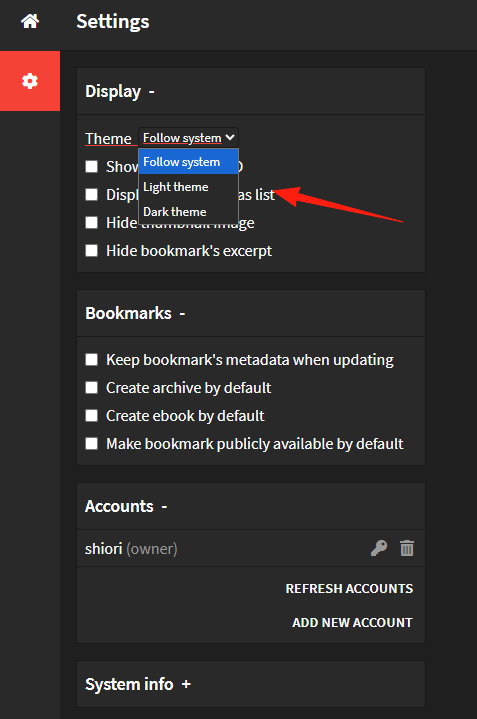The height and width of the screenshot is (719, 477).
Task: Click REFRESH ACCOUNTS
Action: [x=349, y=588]
